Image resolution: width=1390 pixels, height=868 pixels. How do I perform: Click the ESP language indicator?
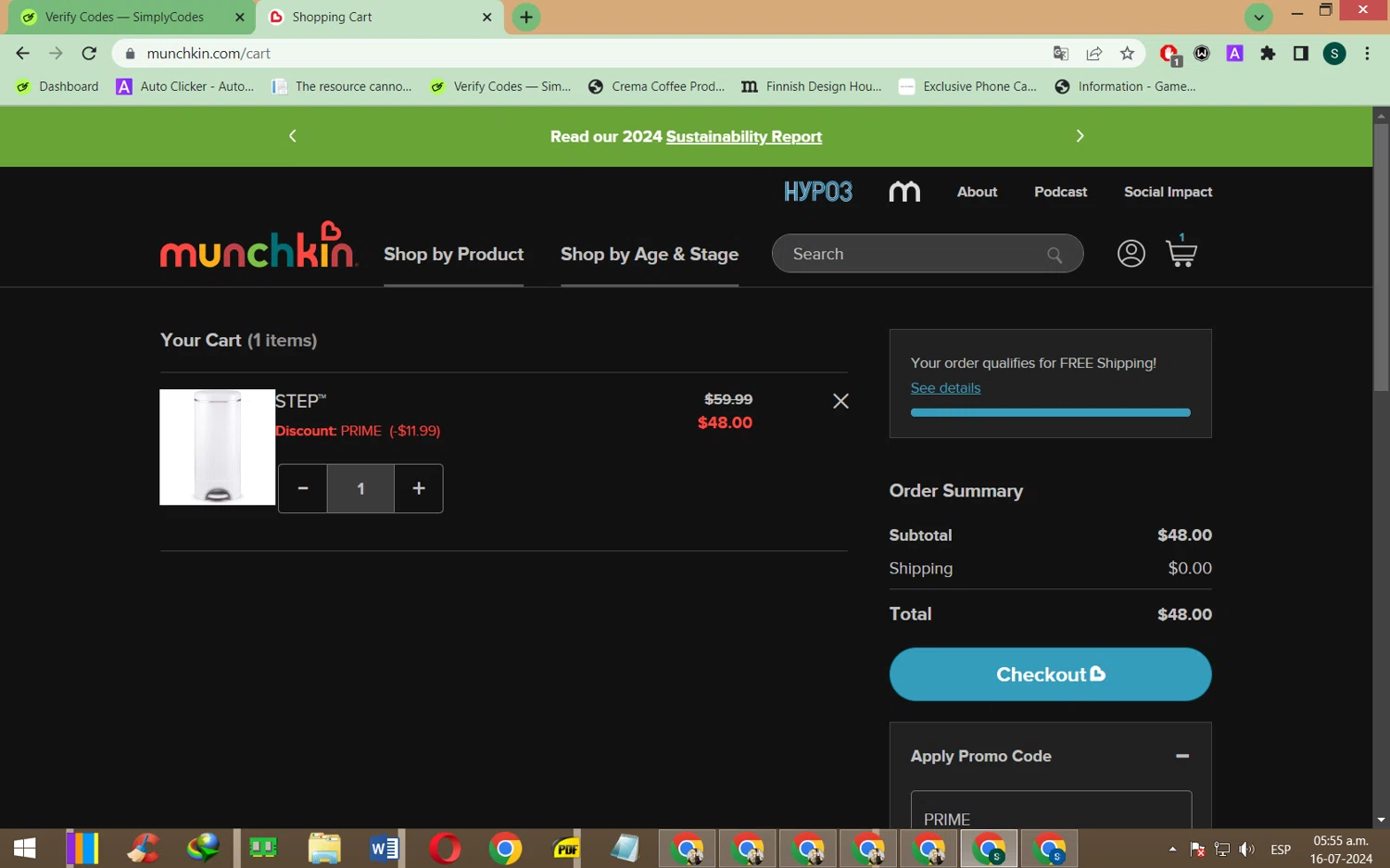click(x=1281, y=849)
